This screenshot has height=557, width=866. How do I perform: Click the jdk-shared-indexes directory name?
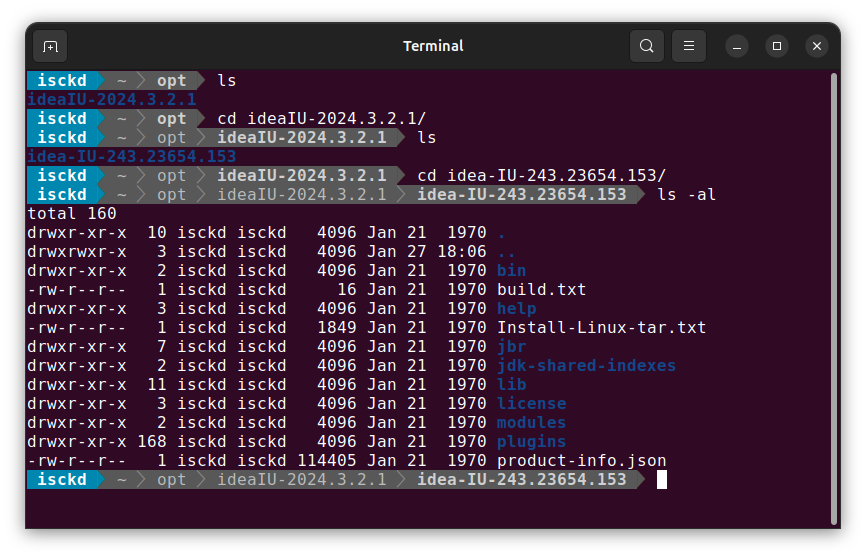point(587,365)
